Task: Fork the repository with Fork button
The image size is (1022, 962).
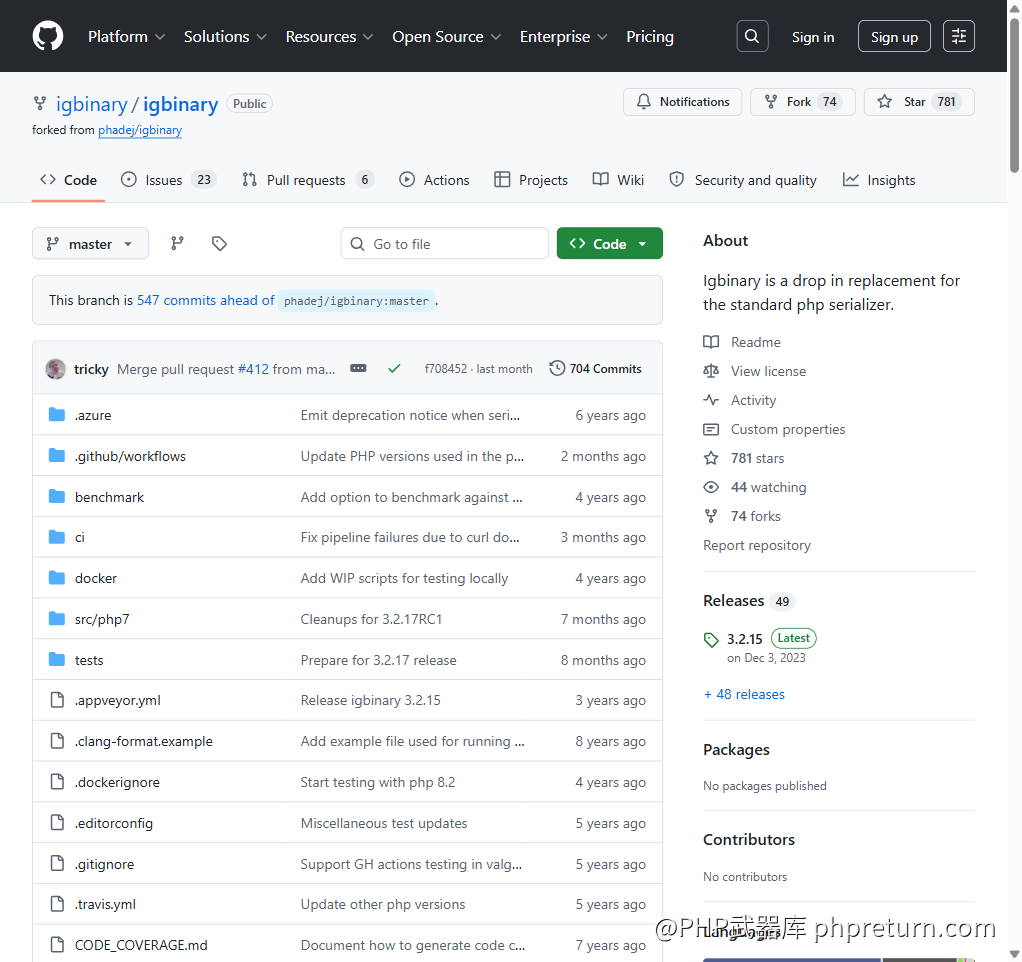Action: (802, 102)
